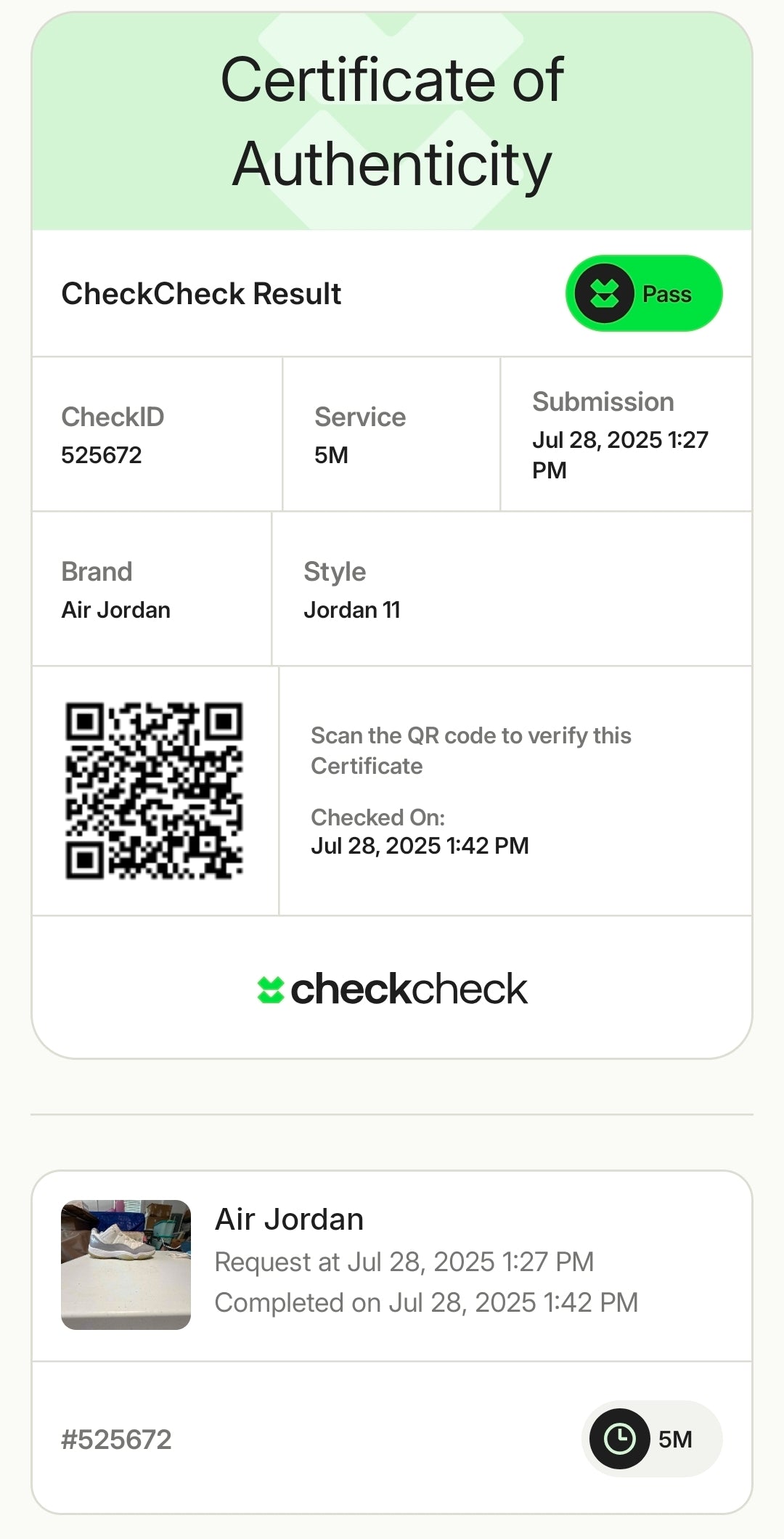Click the Certificate of Authenticity heading
This screenshot has width=784, height=1539.
pyautogui.click(x=392, y=121)
